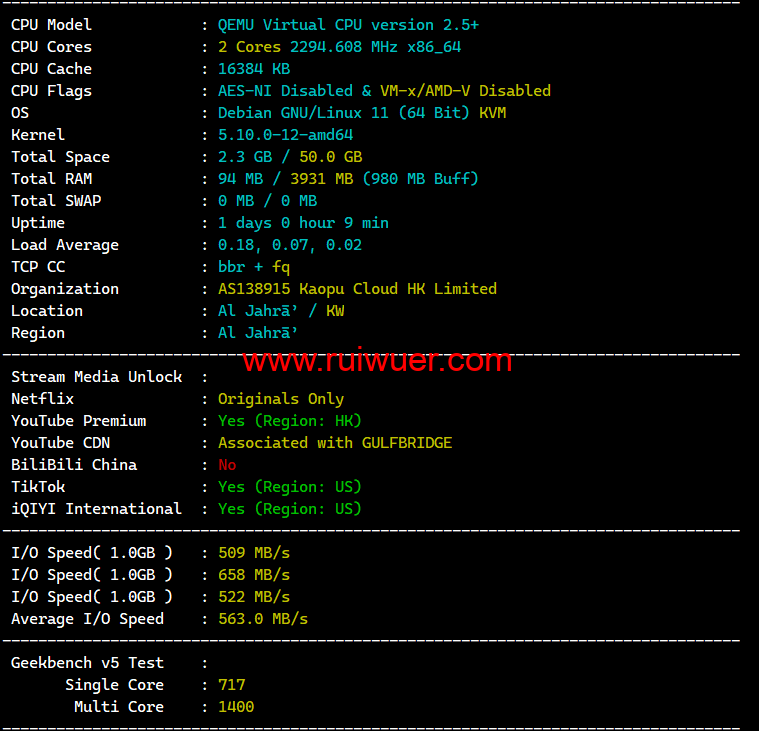Select the Associated with GULFBRIDGE text
This screenshot has height=731, width=759.
click(335, 443)
